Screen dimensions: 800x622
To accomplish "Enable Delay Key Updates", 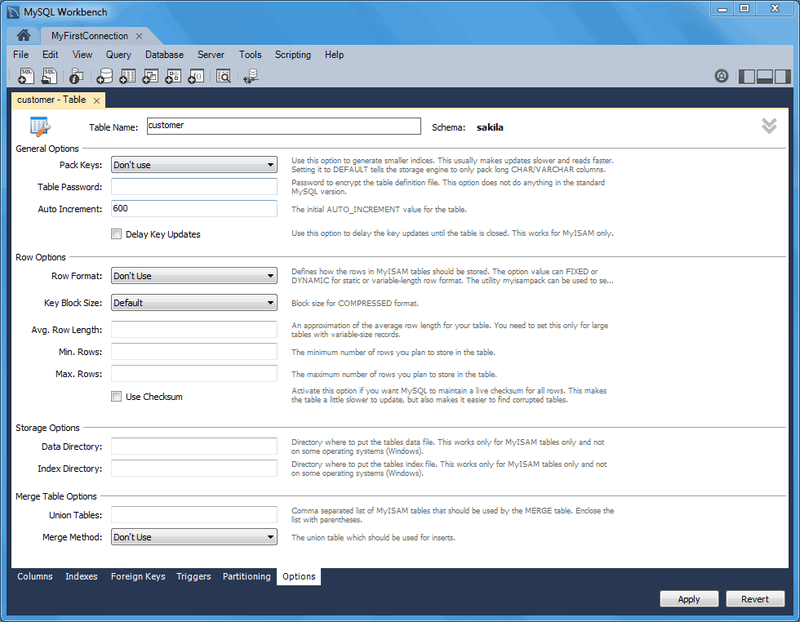I will click(x=116, y=232).
